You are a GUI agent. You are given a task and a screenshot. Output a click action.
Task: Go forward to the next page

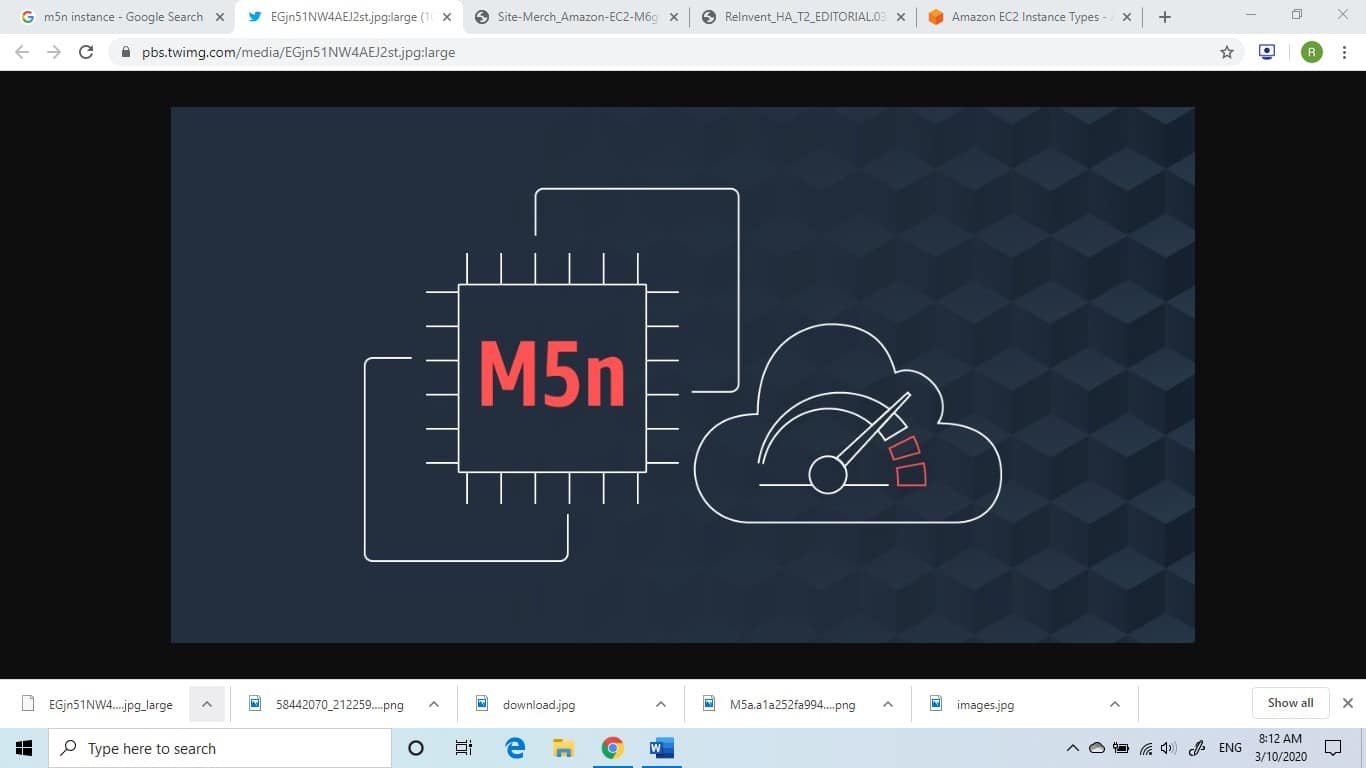(x=54, y=52)
